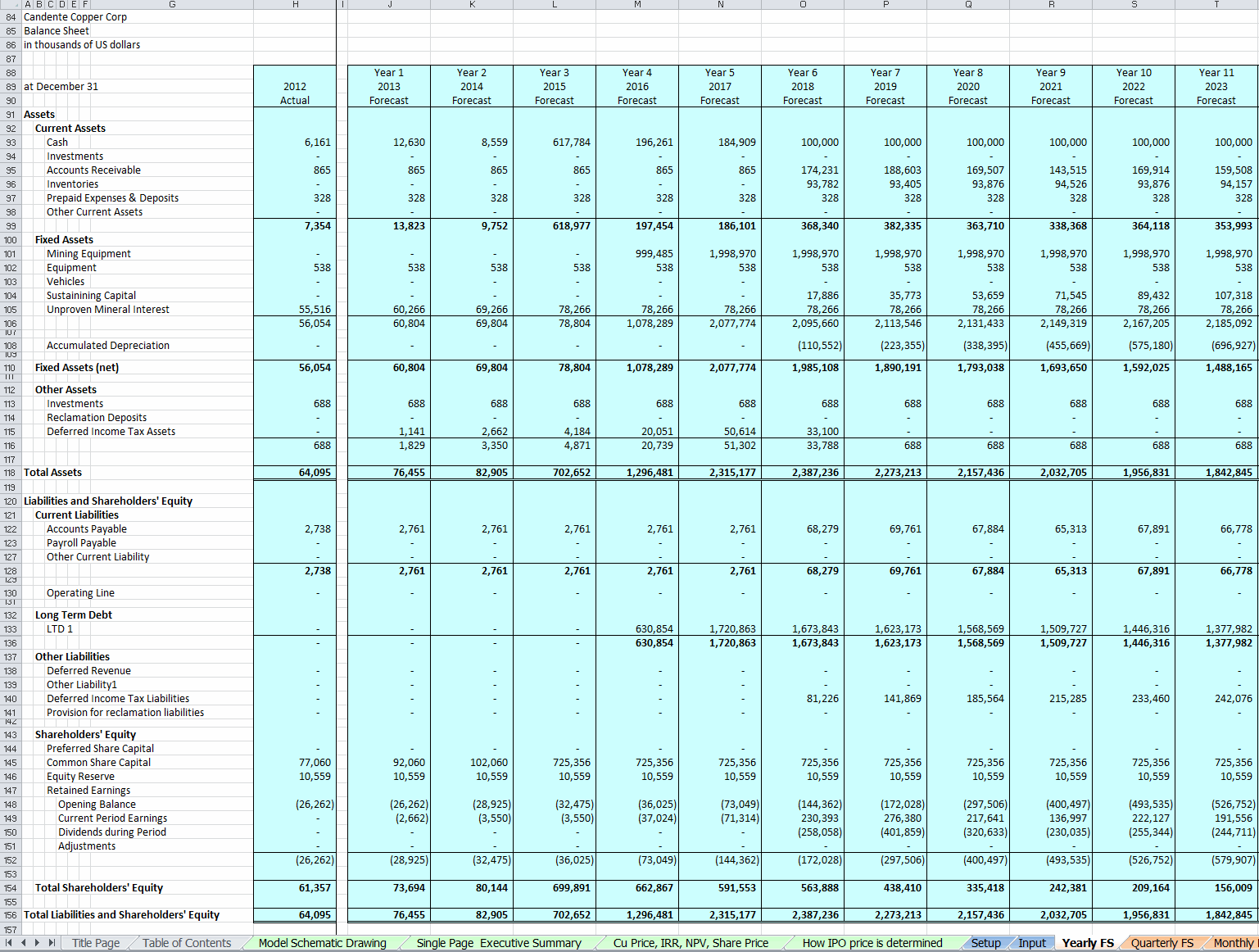The height and width of the screenshot is (952, 1259).
Task: Click Accounts Receivable row label
Action: point(93,170)
